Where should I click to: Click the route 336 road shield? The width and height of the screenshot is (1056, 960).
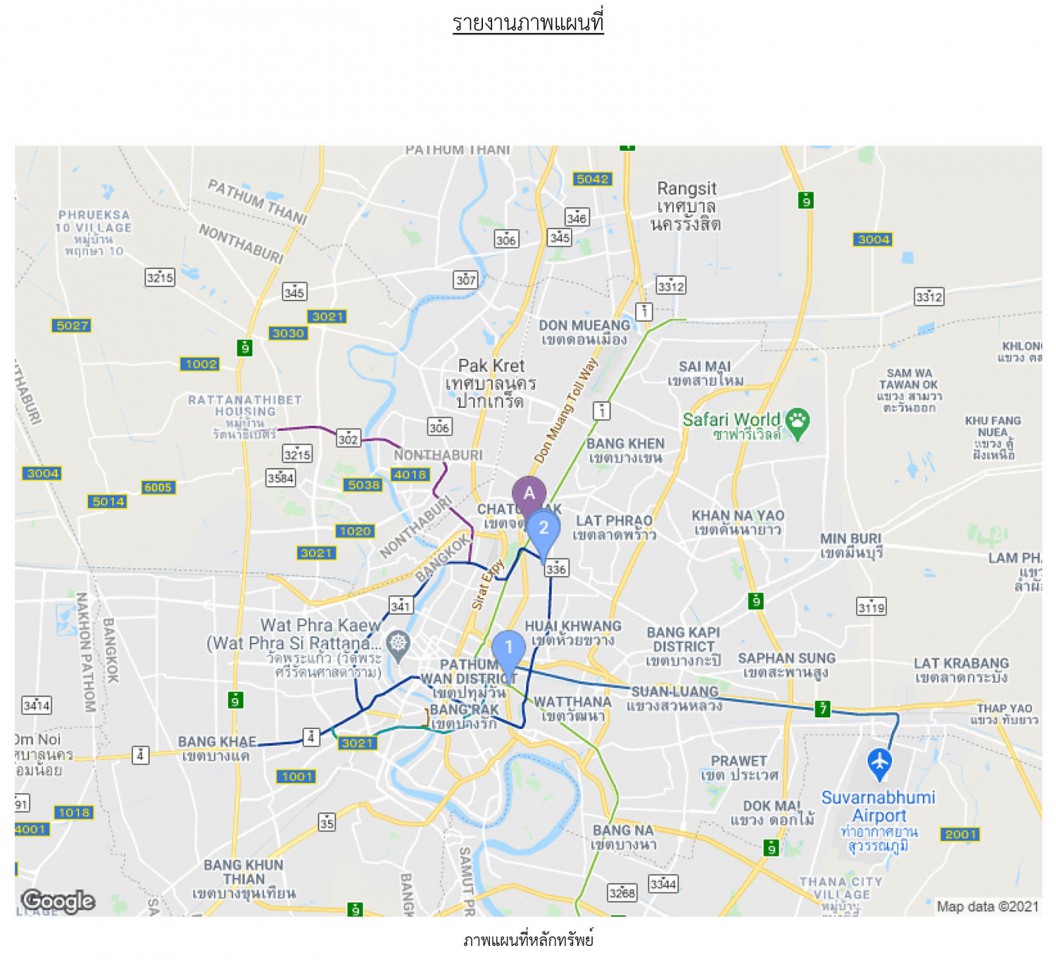pos(556,568)
